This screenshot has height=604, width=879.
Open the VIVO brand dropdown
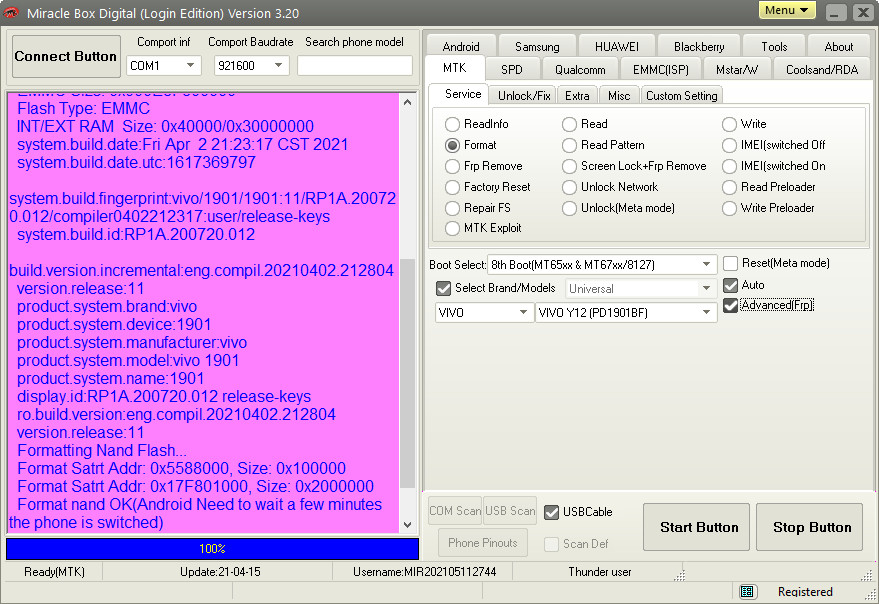point(483,312)
